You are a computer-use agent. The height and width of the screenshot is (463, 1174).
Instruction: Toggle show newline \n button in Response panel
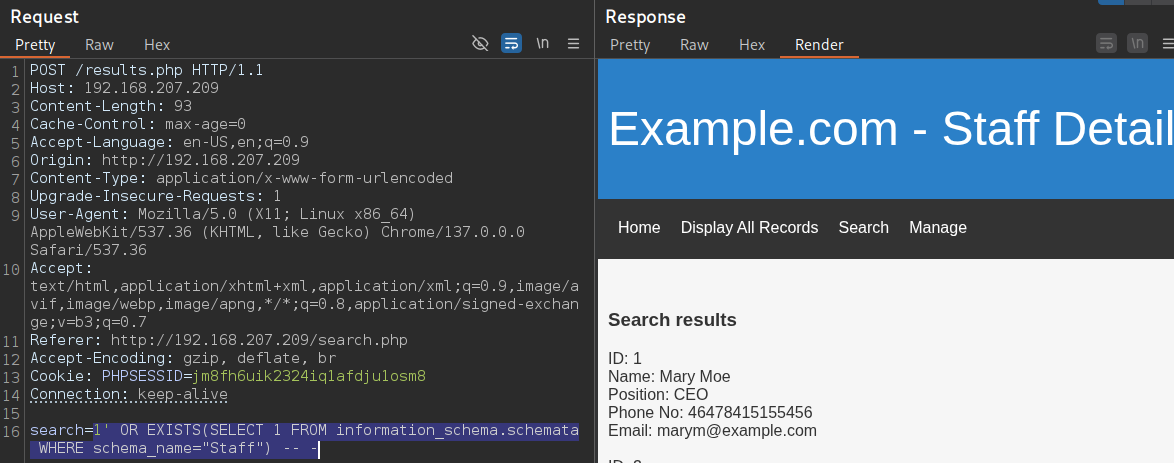pyautogui.click(x=1137, y=43)
